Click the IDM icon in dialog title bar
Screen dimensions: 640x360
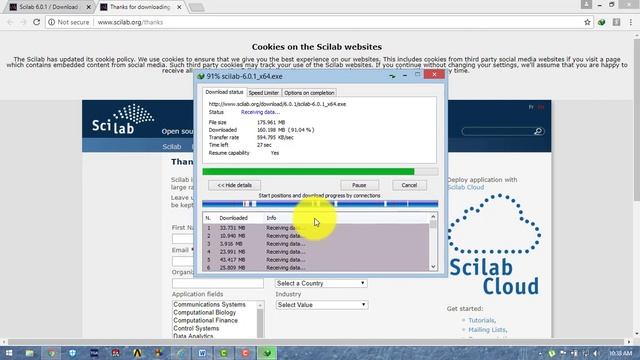pyautogui.click(x=200, y=76)
